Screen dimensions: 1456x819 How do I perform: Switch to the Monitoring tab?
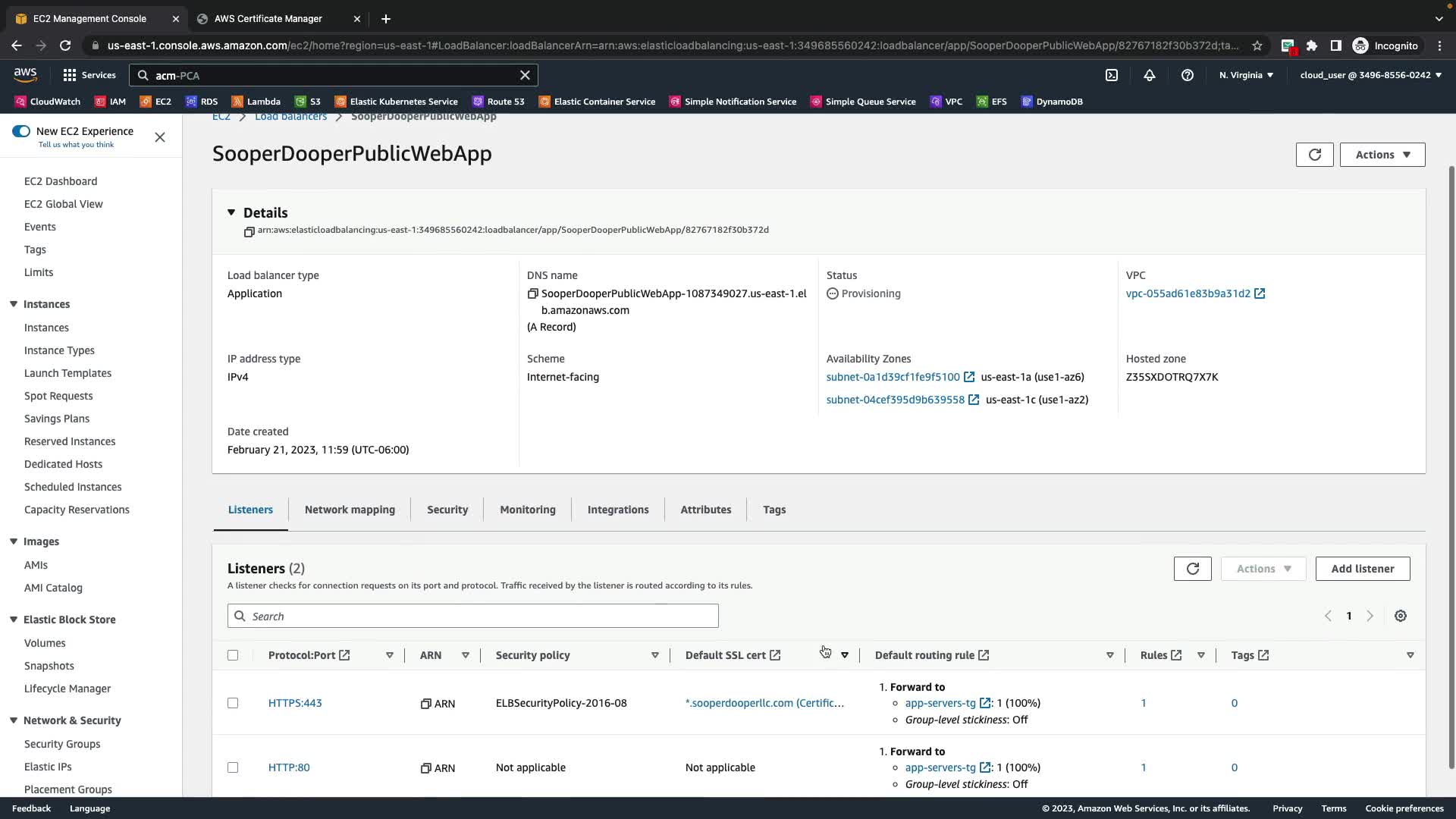coord(527,510)
